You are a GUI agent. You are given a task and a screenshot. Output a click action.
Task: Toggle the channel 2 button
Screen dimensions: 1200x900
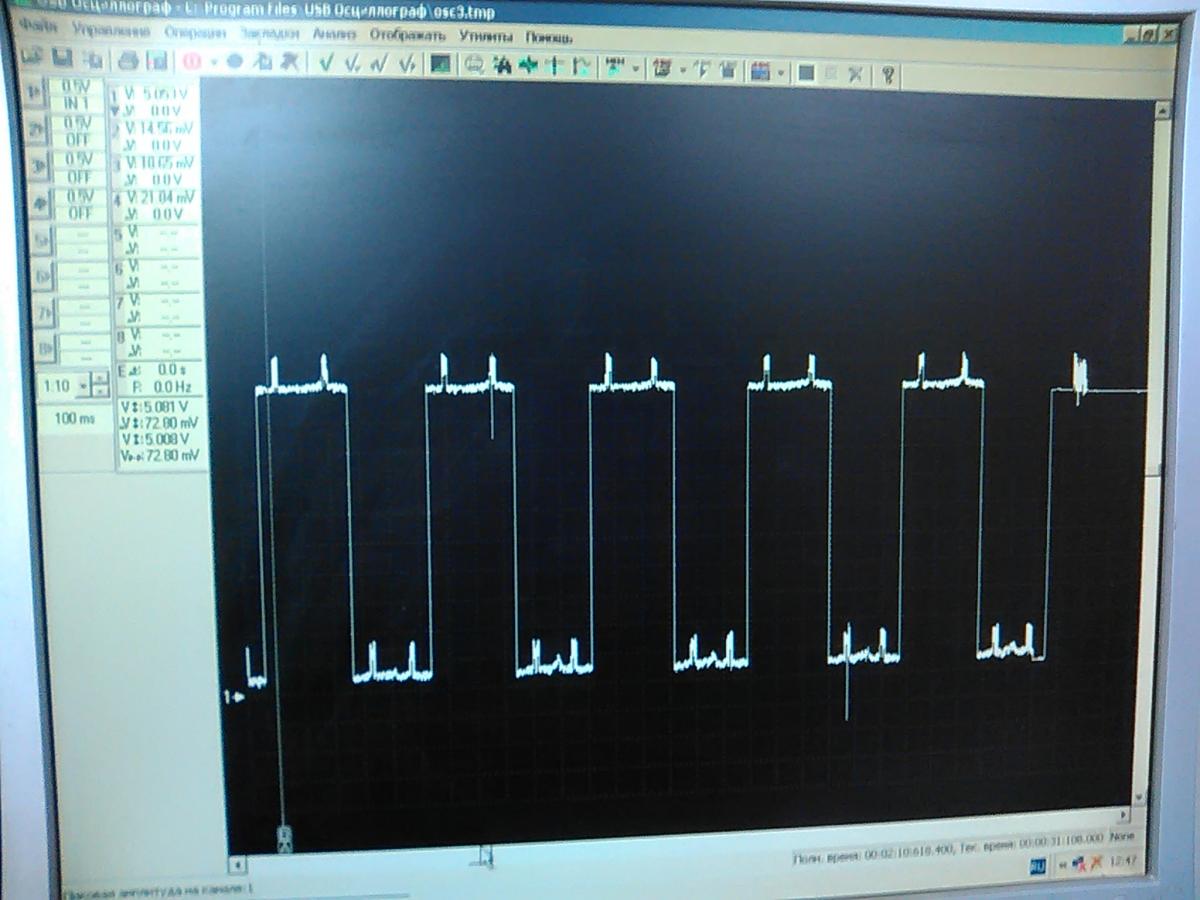(36, 130)
